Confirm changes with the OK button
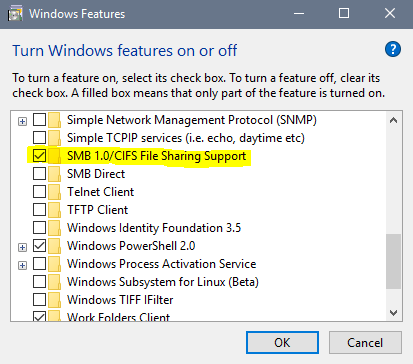The image size is (413, 364). (x=282, y=342)
